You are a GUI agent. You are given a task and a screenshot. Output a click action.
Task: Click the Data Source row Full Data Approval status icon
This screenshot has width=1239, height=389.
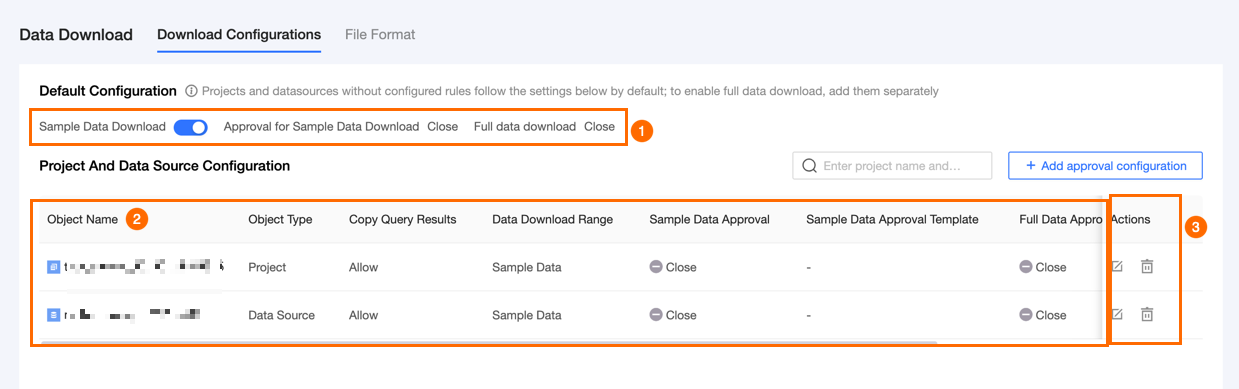click(x=1026, y=315)
